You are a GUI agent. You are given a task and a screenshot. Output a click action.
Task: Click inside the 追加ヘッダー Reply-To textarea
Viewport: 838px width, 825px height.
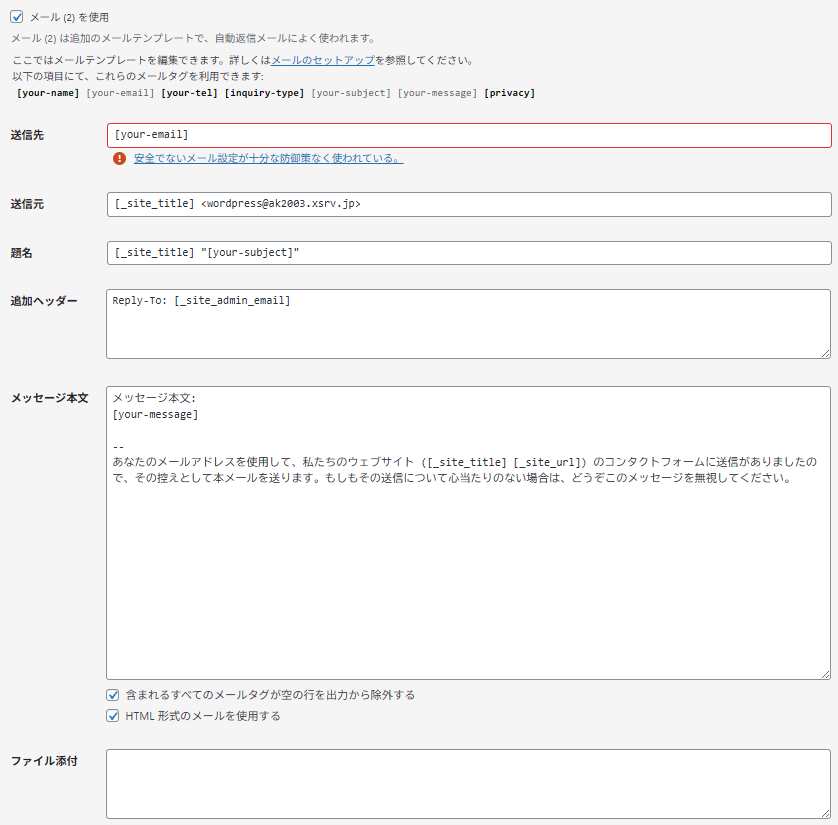(468, 324)
